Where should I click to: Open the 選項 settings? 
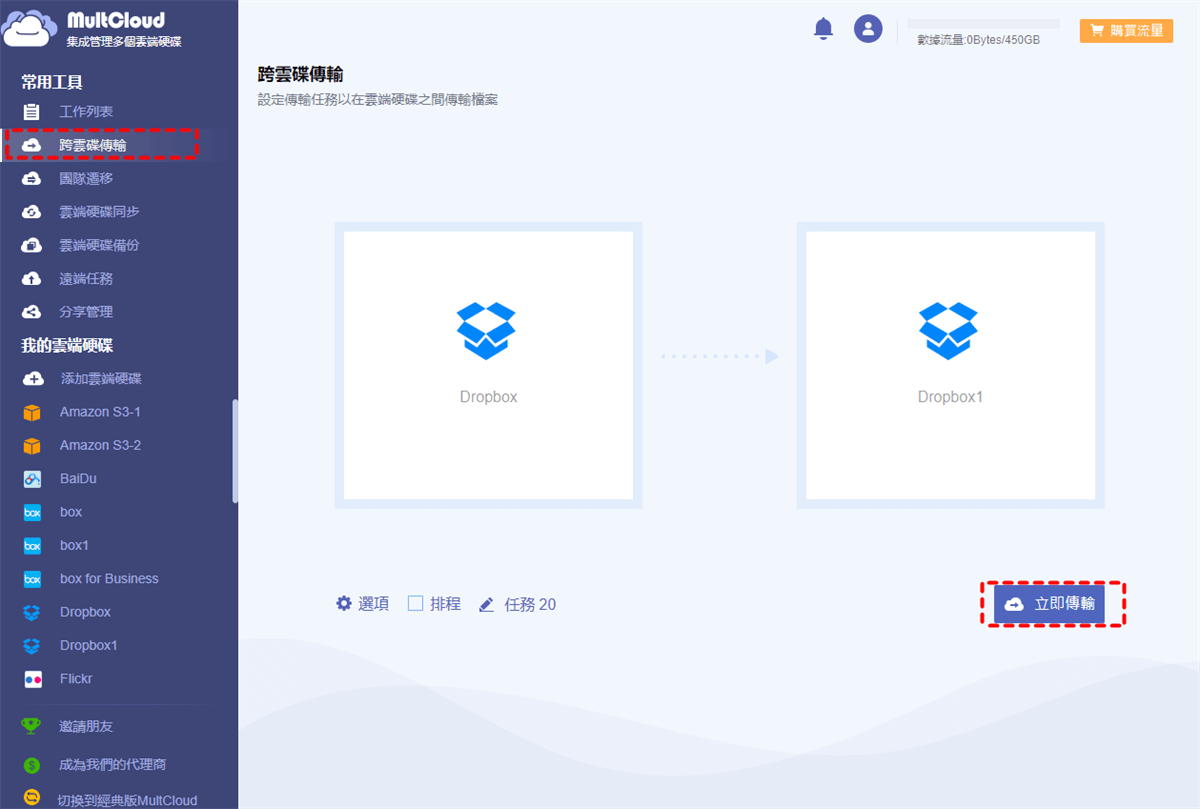coord(374,604)
